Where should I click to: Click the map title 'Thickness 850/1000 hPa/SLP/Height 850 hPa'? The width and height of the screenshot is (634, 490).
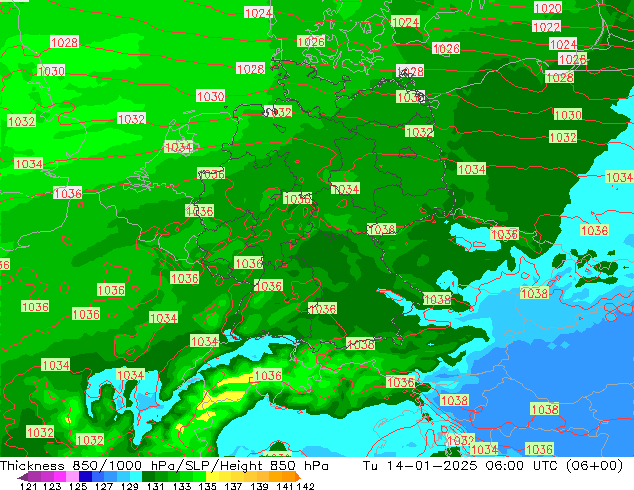164,466
